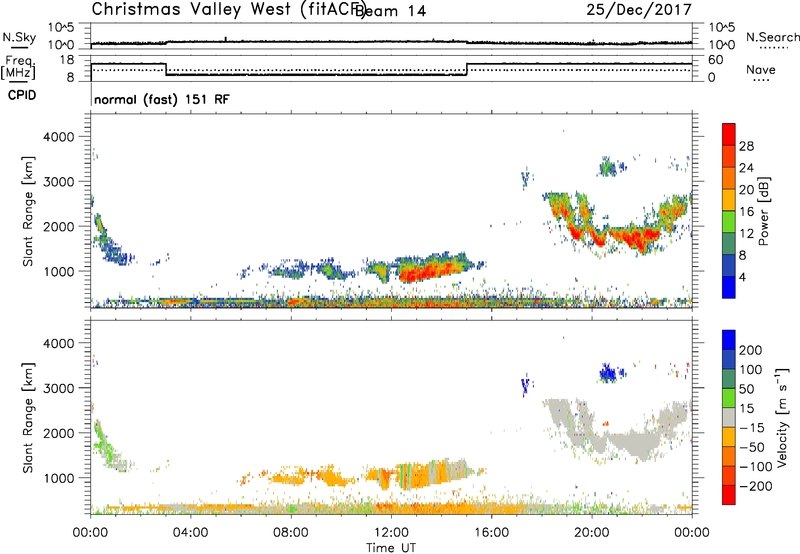Viewport: 800px width, 554px height.
Task: Click '4000' tick on power panel
Action: tap(58, 137)
